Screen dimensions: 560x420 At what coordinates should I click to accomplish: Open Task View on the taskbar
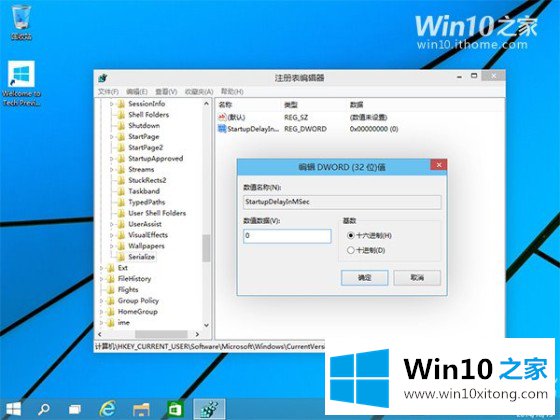tap(75, 409)
